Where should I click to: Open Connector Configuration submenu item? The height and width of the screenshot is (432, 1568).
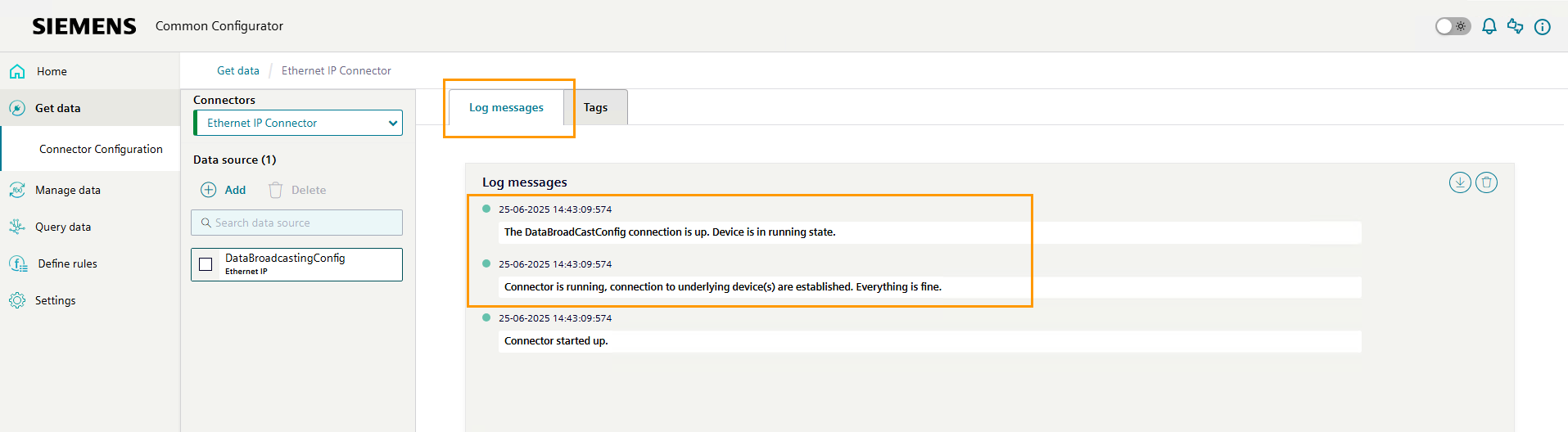(91, 149)
